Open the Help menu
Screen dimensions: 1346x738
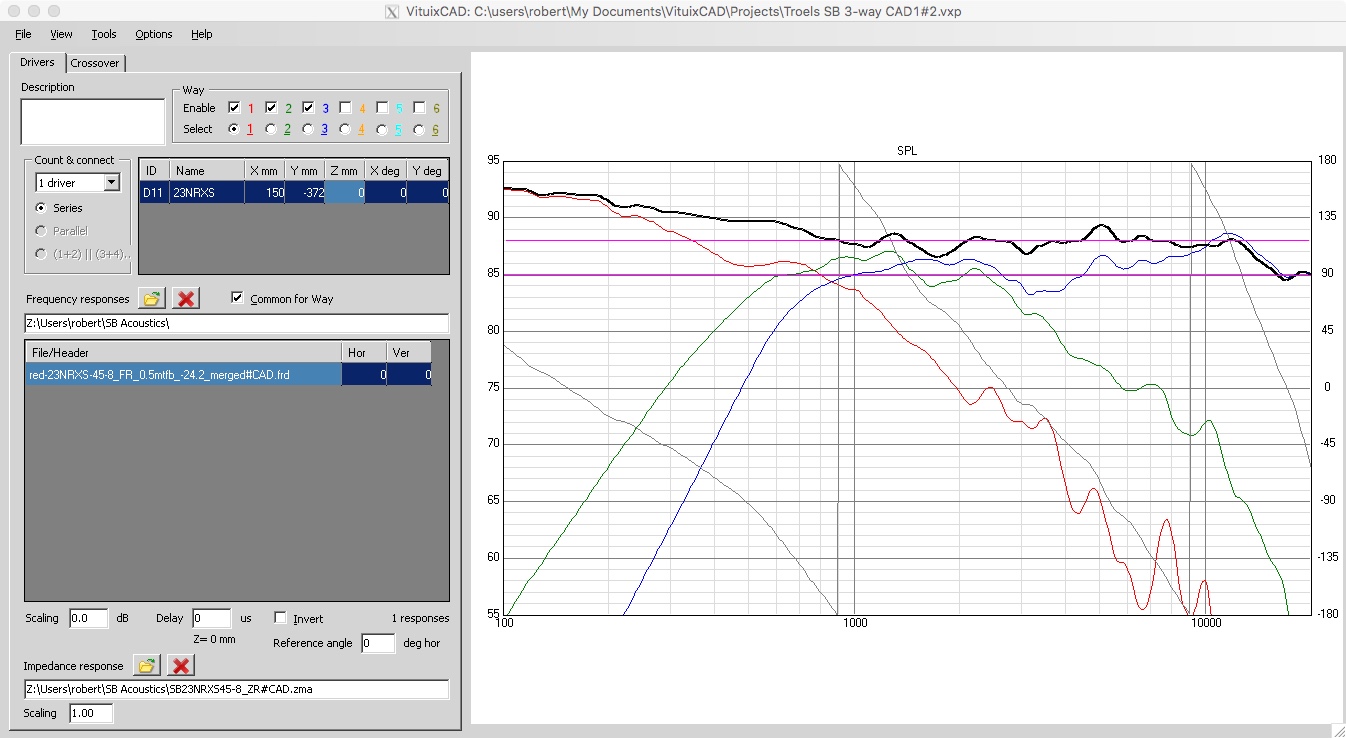(x=201, y=34)
